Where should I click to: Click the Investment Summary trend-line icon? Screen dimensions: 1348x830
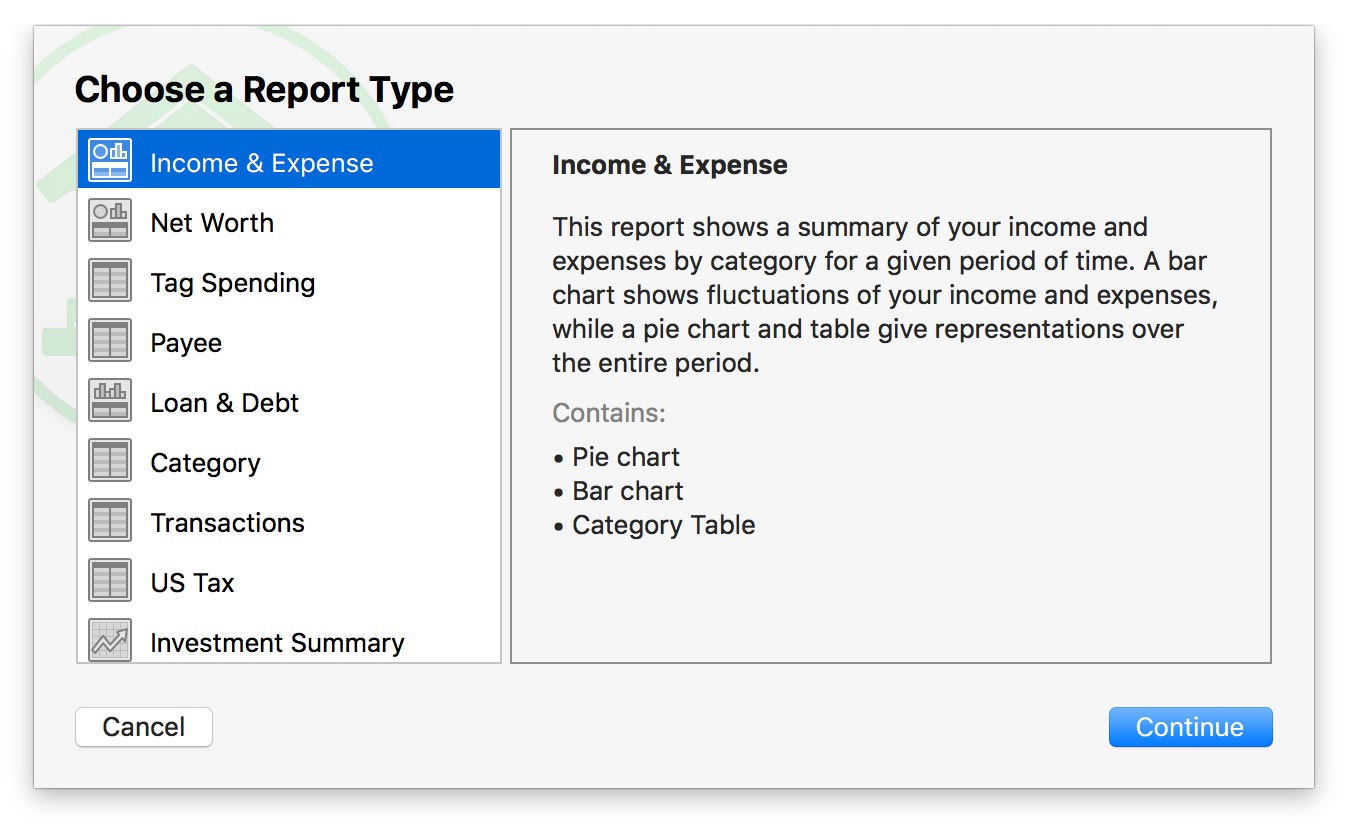point(110,640)
